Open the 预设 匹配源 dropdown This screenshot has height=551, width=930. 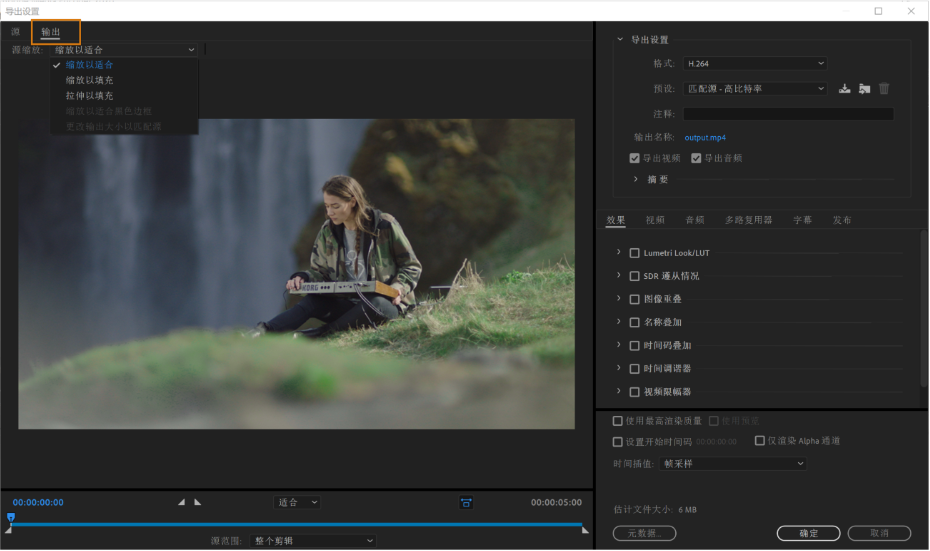[755, 89]
